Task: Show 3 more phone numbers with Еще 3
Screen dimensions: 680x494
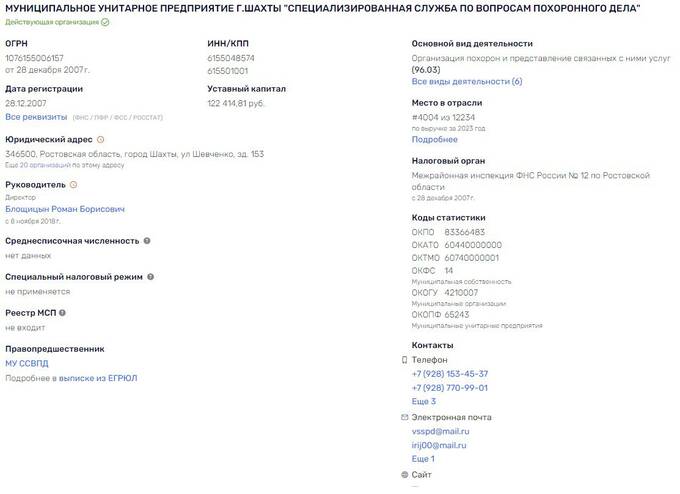Action: 424,401
